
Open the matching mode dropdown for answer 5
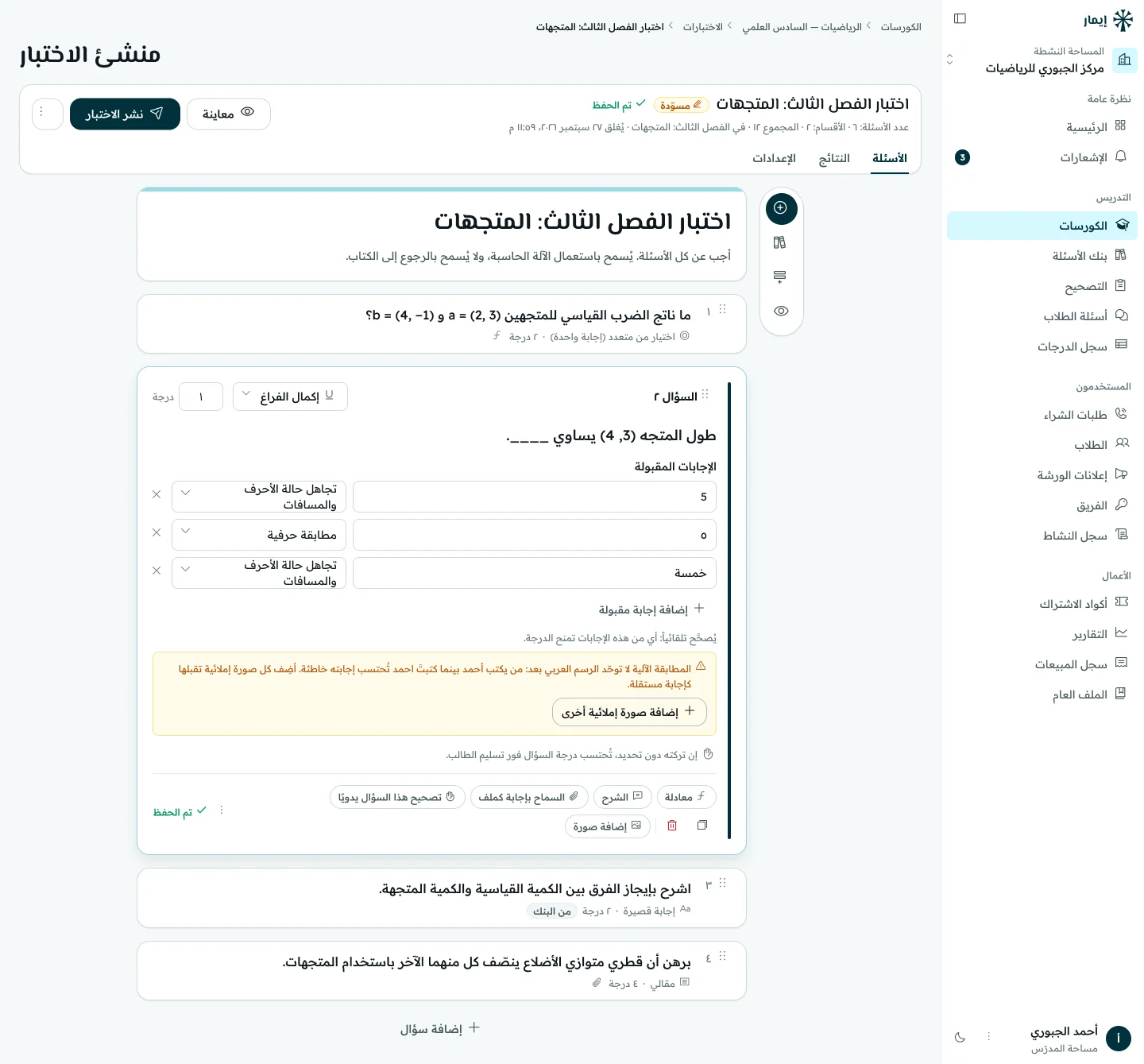(x=259, y=497)
